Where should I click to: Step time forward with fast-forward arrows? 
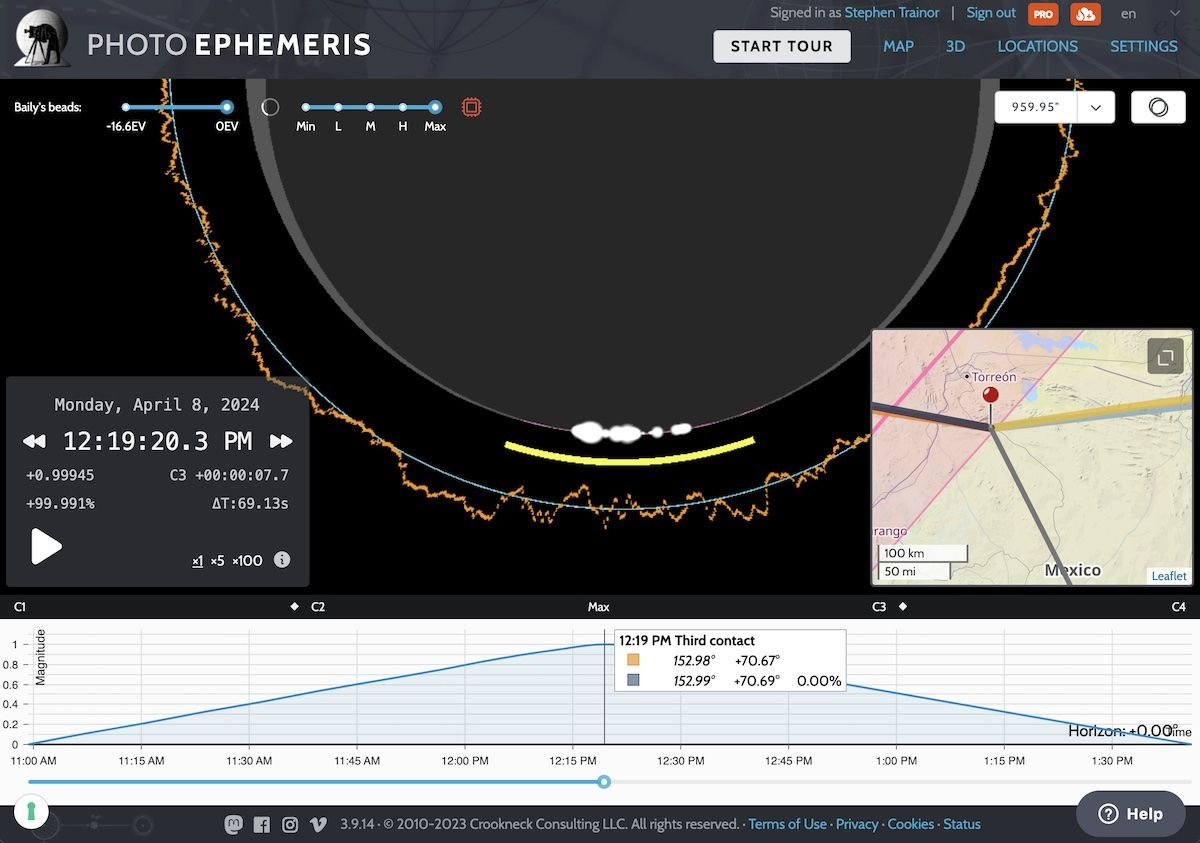click(281, 441)
